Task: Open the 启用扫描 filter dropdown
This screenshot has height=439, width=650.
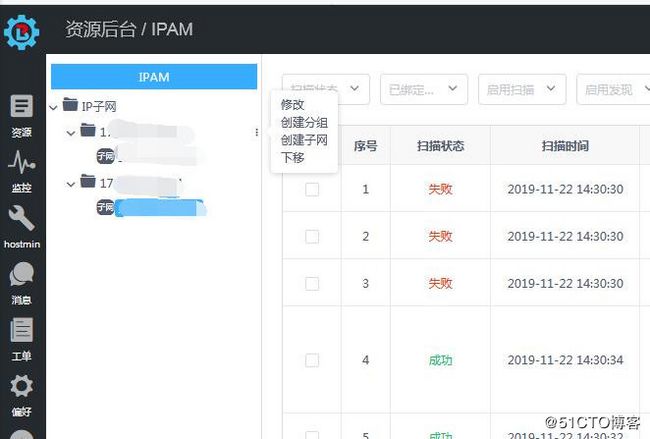Action: point(522,89)
